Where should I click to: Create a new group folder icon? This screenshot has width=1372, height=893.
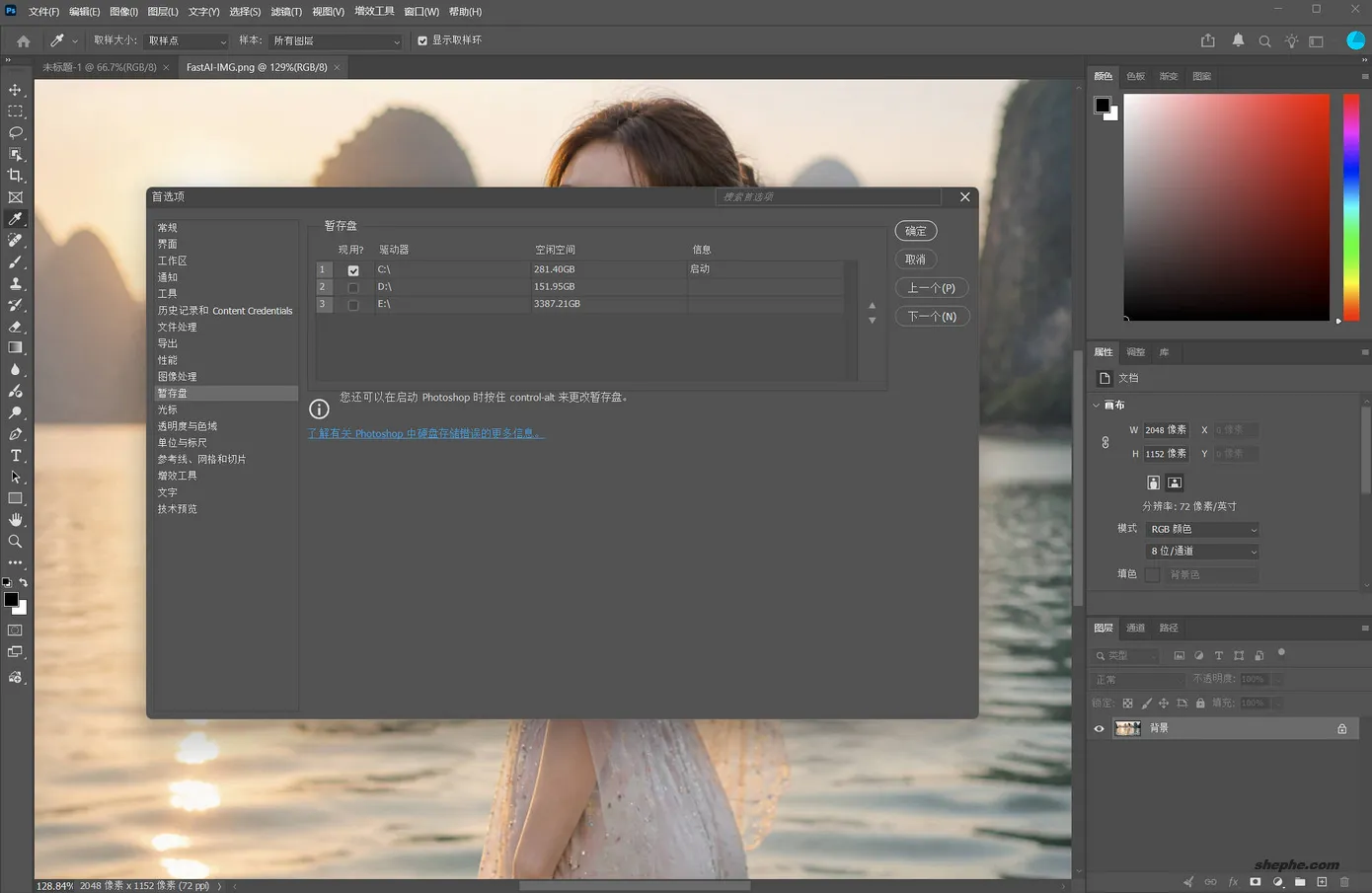tap(1300, 882)
